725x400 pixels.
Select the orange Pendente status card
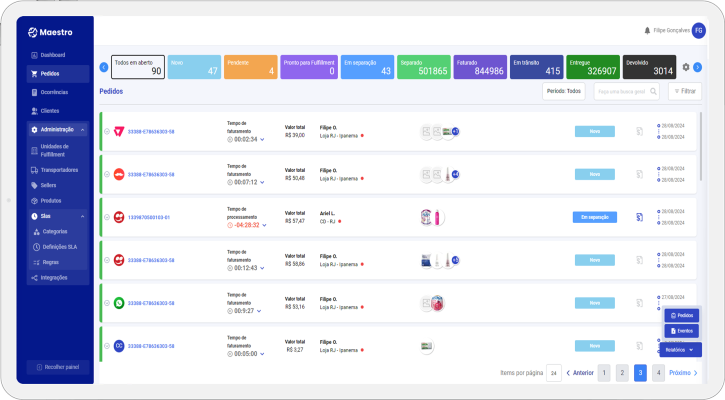click(x=250, y=67)
